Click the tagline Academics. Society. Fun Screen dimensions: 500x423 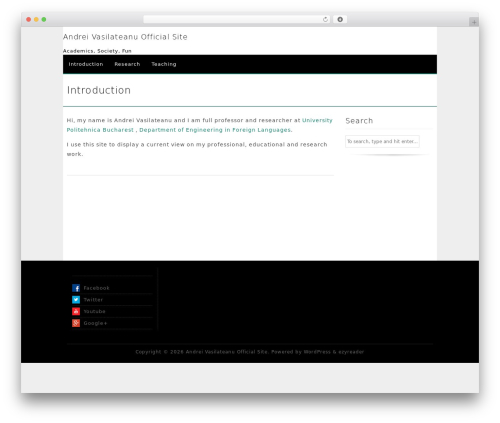97,51
